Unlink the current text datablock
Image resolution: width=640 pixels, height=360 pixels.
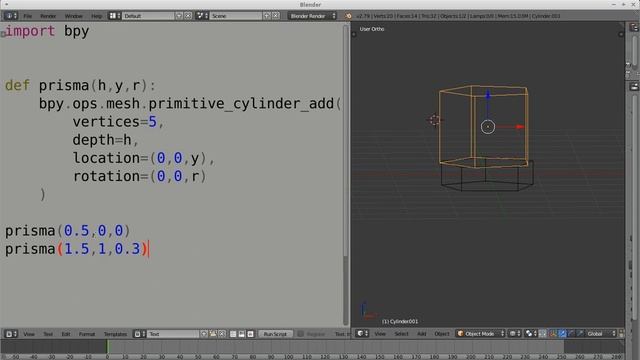pos(222,334)
